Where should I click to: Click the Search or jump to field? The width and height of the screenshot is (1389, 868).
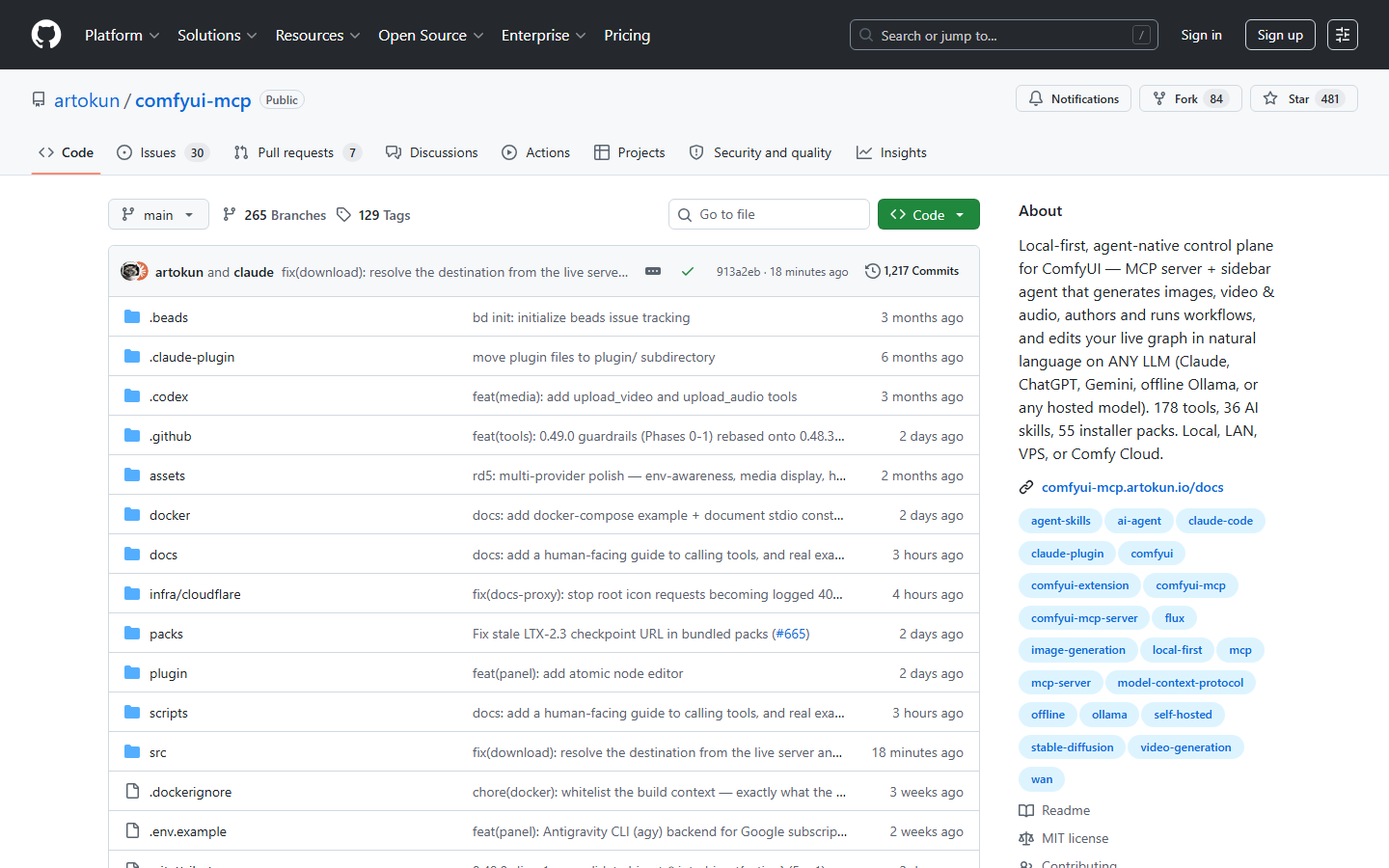pos(1003,35)
